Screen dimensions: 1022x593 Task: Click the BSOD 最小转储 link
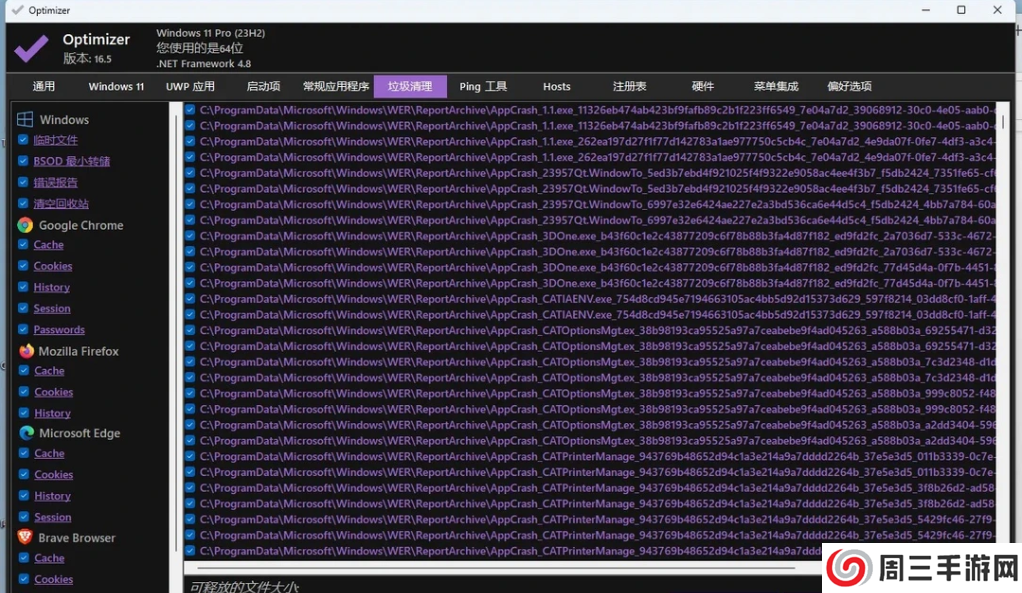click(71, 161)
